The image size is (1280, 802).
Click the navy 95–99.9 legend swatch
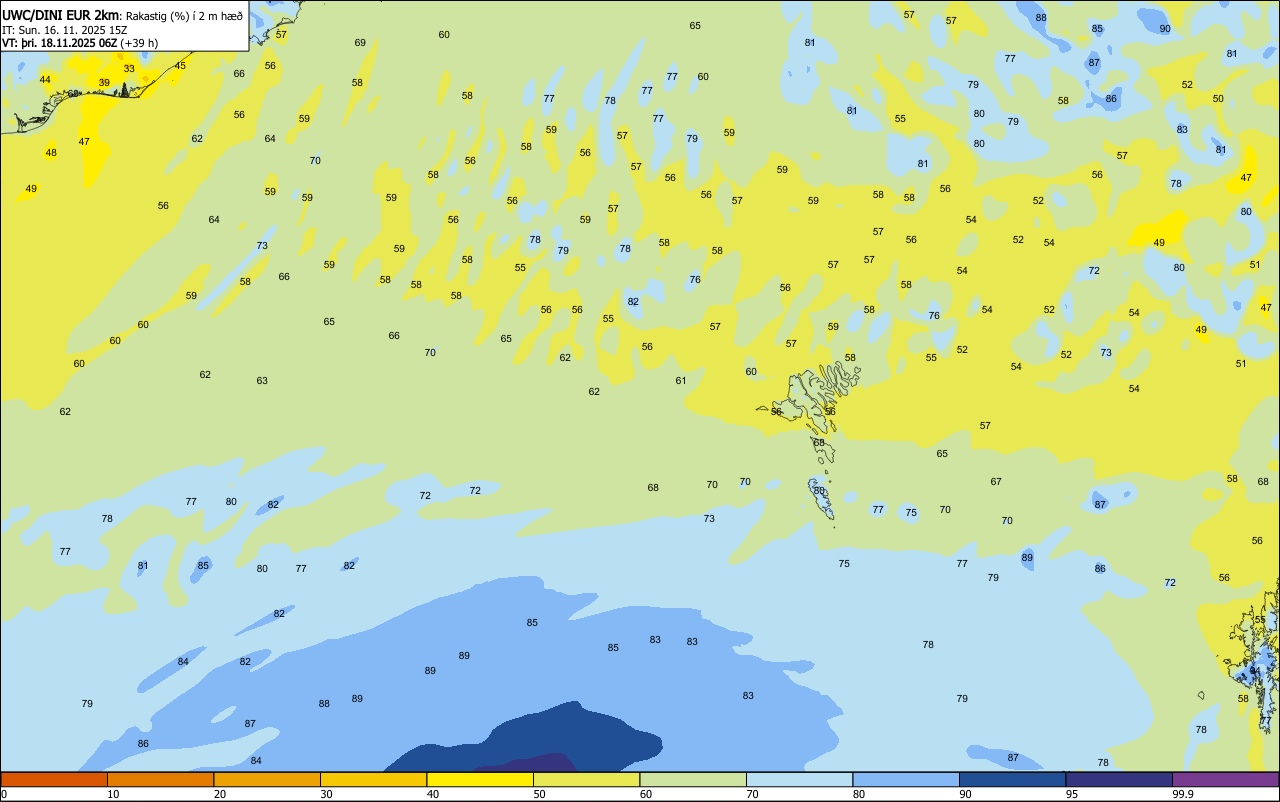[x=1119, y=779]
